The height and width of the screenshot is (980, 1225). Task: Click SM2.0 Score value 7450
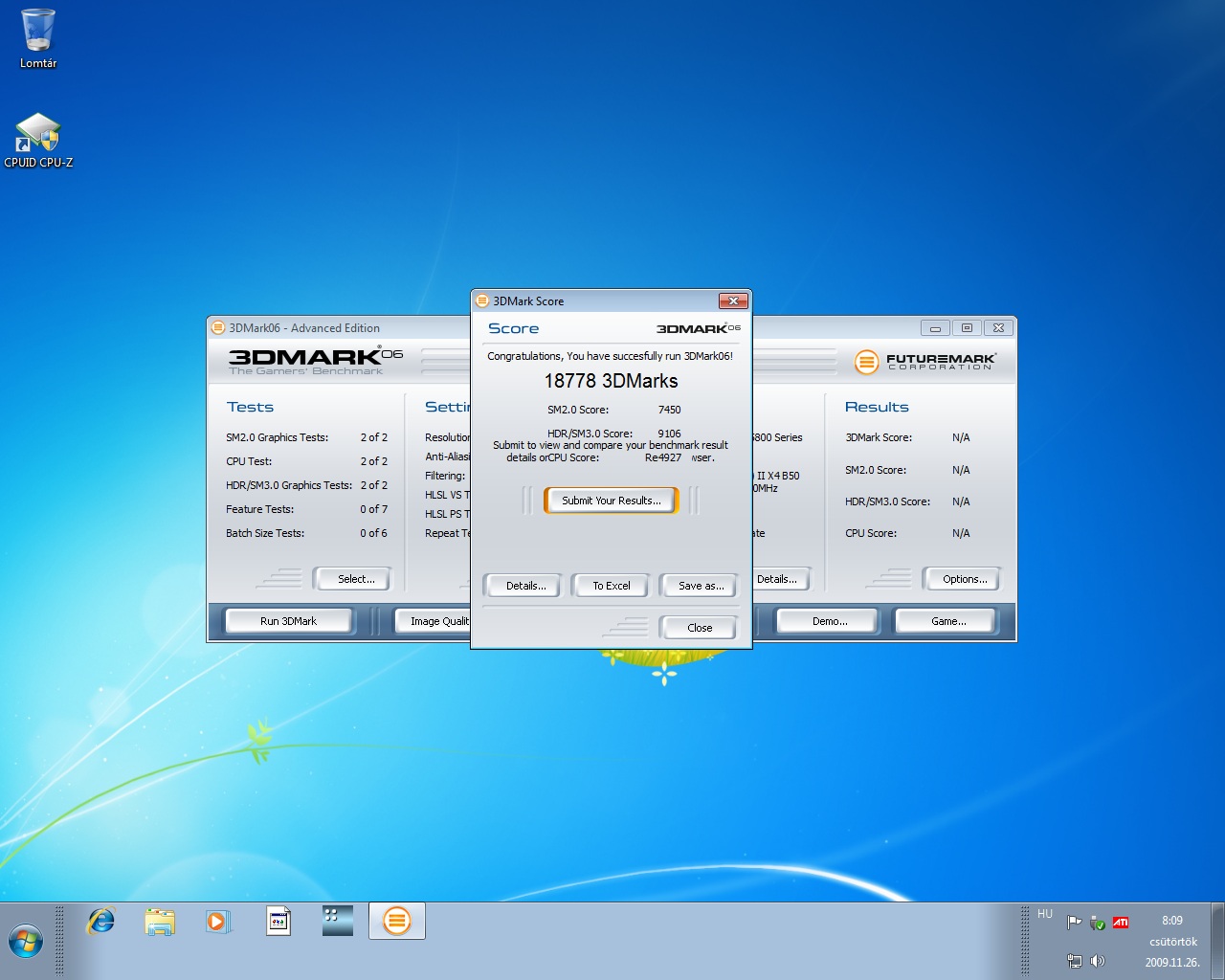[669, 410]
